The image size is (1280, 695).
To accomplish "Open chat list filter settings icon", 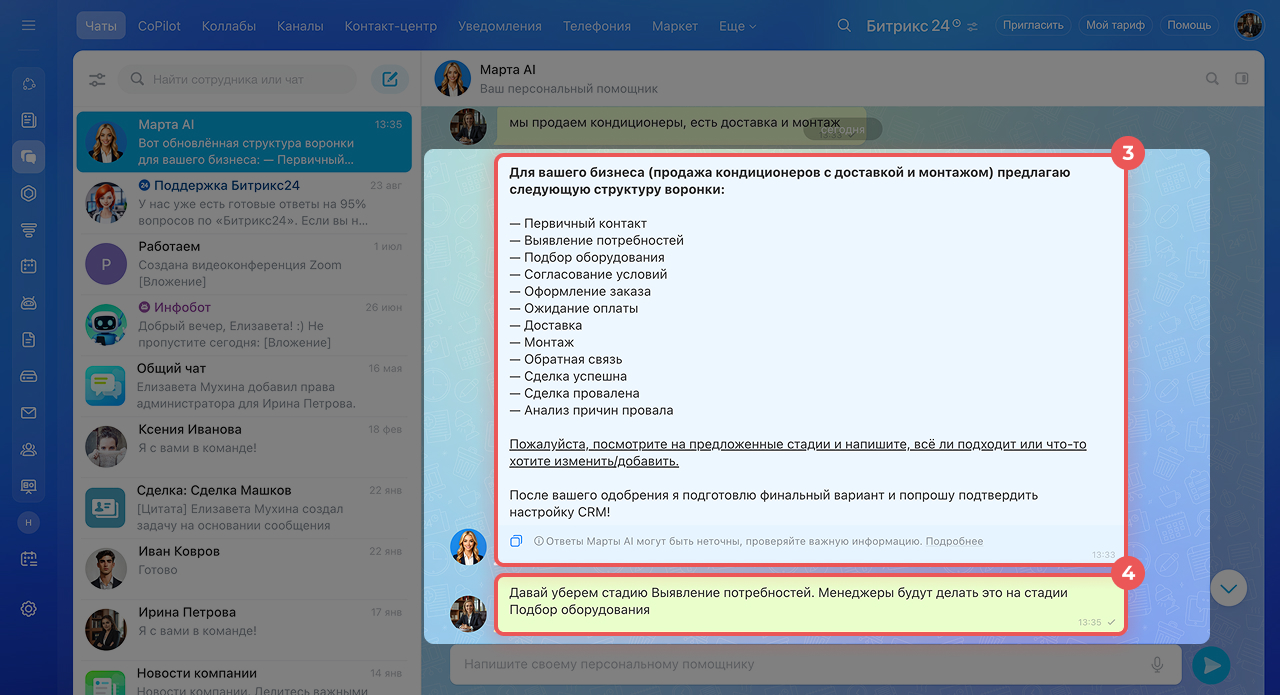I will pyautogui.click(x=97, y=80).
